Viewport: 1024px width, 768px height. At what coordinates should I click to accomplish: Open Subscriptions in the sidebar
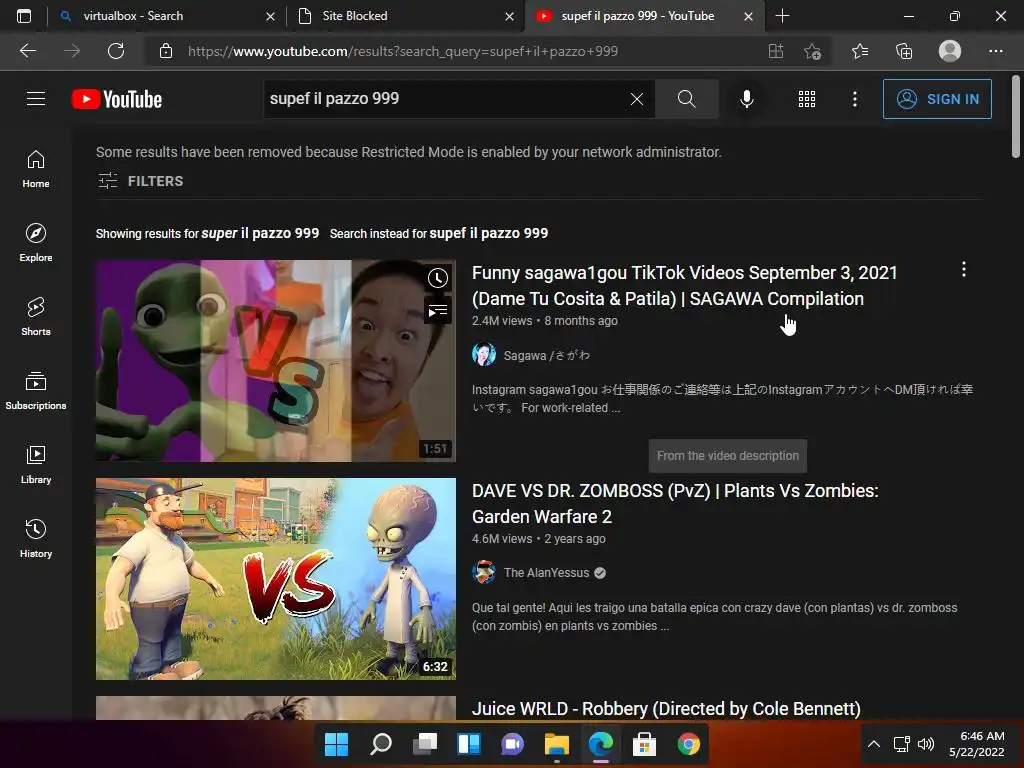pyautogui.click(x=36, y=391)
